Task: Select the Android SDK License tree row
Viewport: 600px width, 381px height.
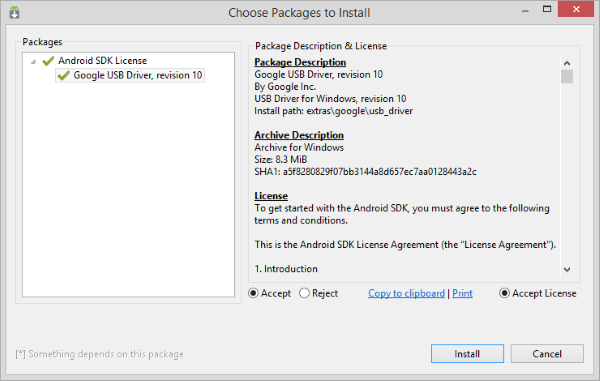Action: pos(102,61)
